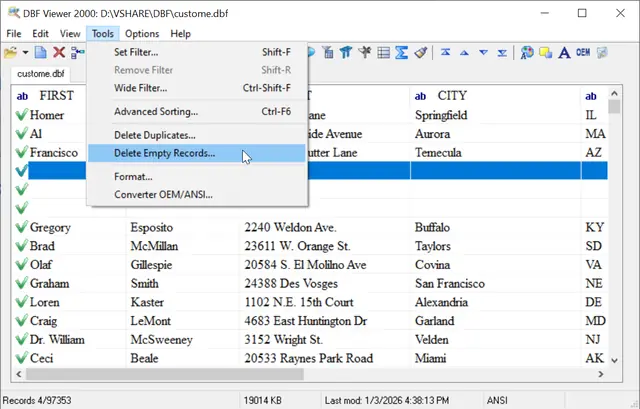Select the San Francisco city cell
Image resolution: width=640 pixels, height=409 pixels.
[x=496, y=284]
